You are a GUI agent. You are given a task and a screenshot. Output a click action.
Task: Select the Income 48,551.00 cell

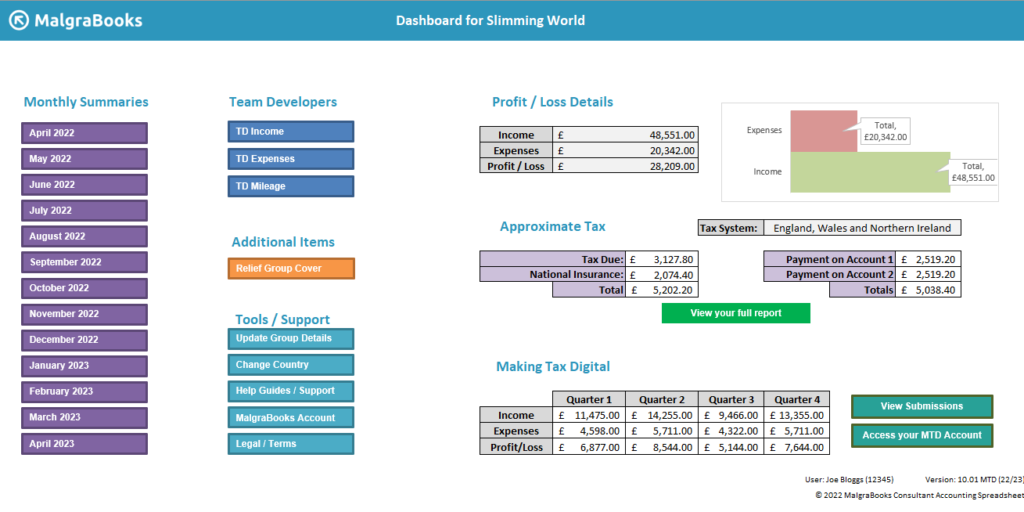click(625, 135)
